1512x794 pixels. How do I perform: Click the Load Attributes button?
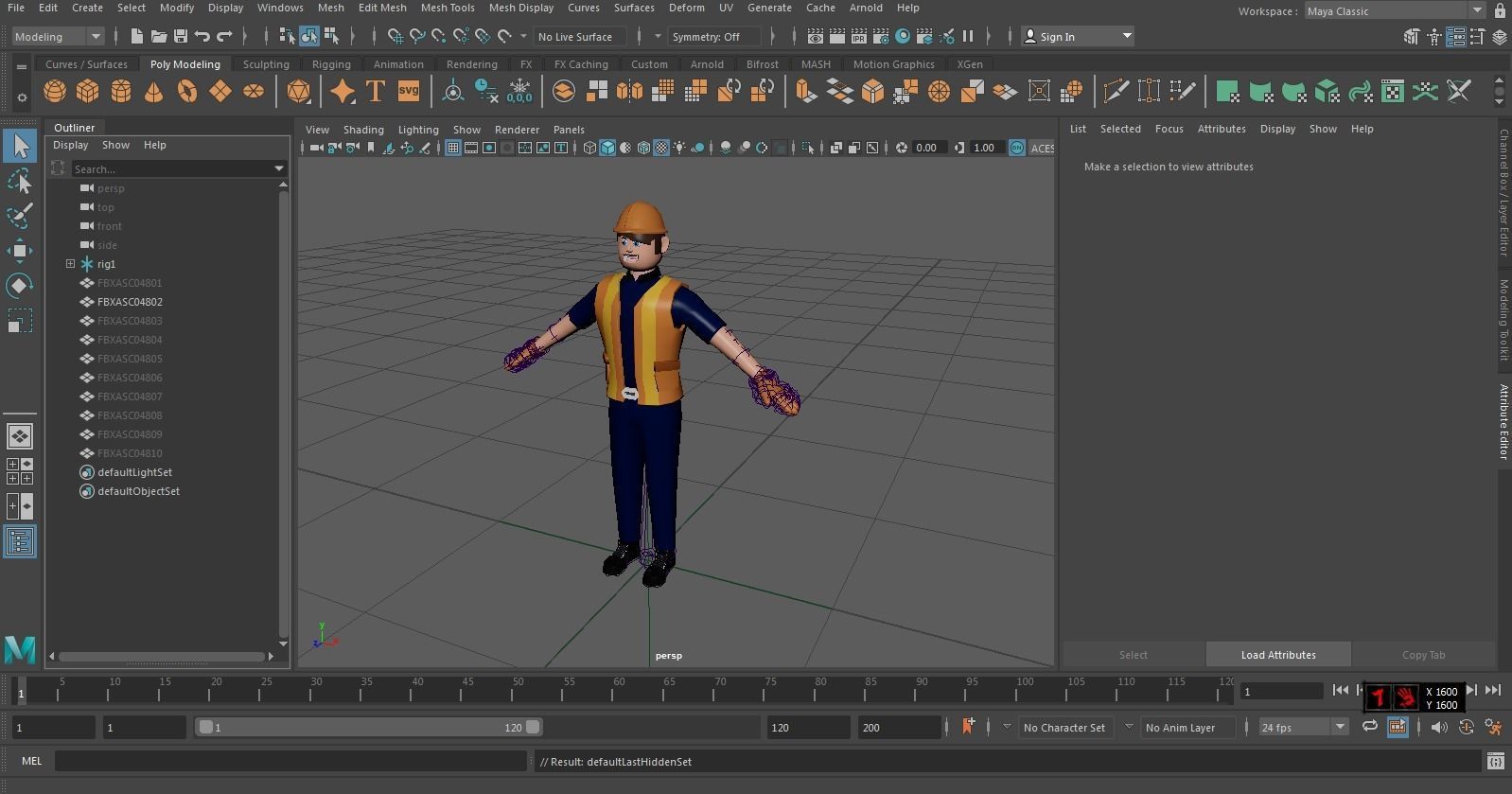(1278, 655)
